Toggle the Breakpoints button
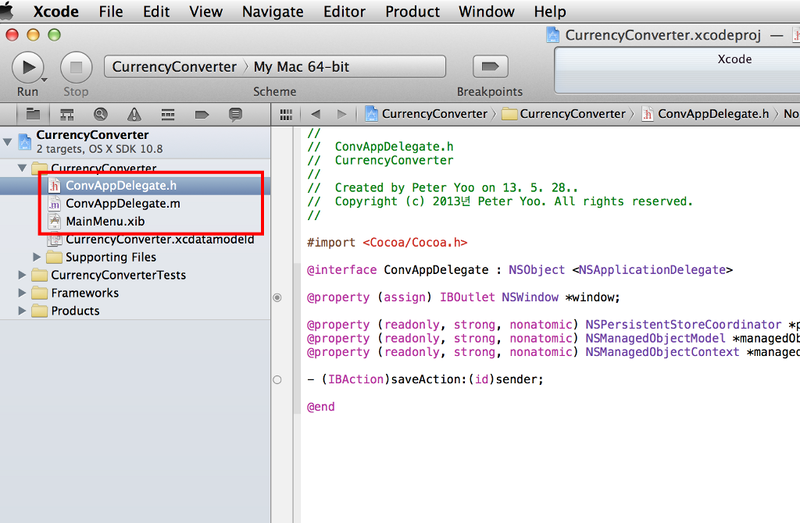The height and width of the screenshot is (523, 800). [489, 67]
